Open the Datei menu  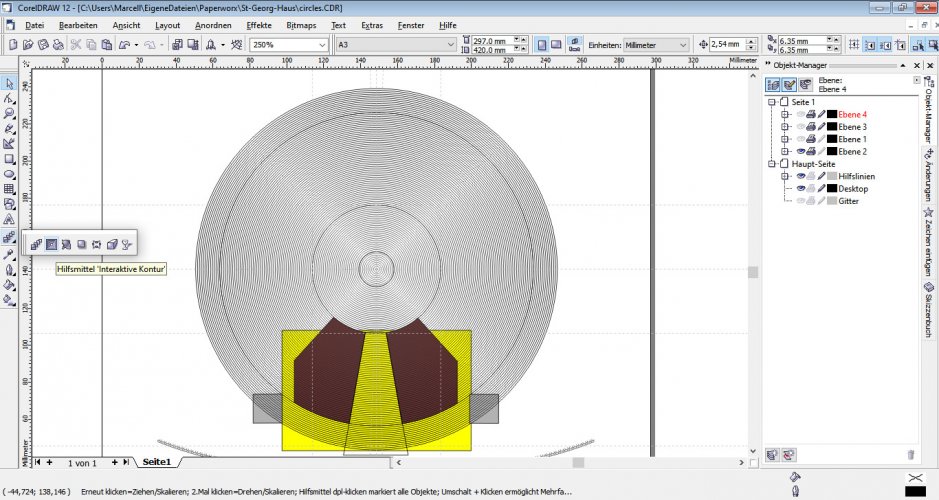(35, 25)
